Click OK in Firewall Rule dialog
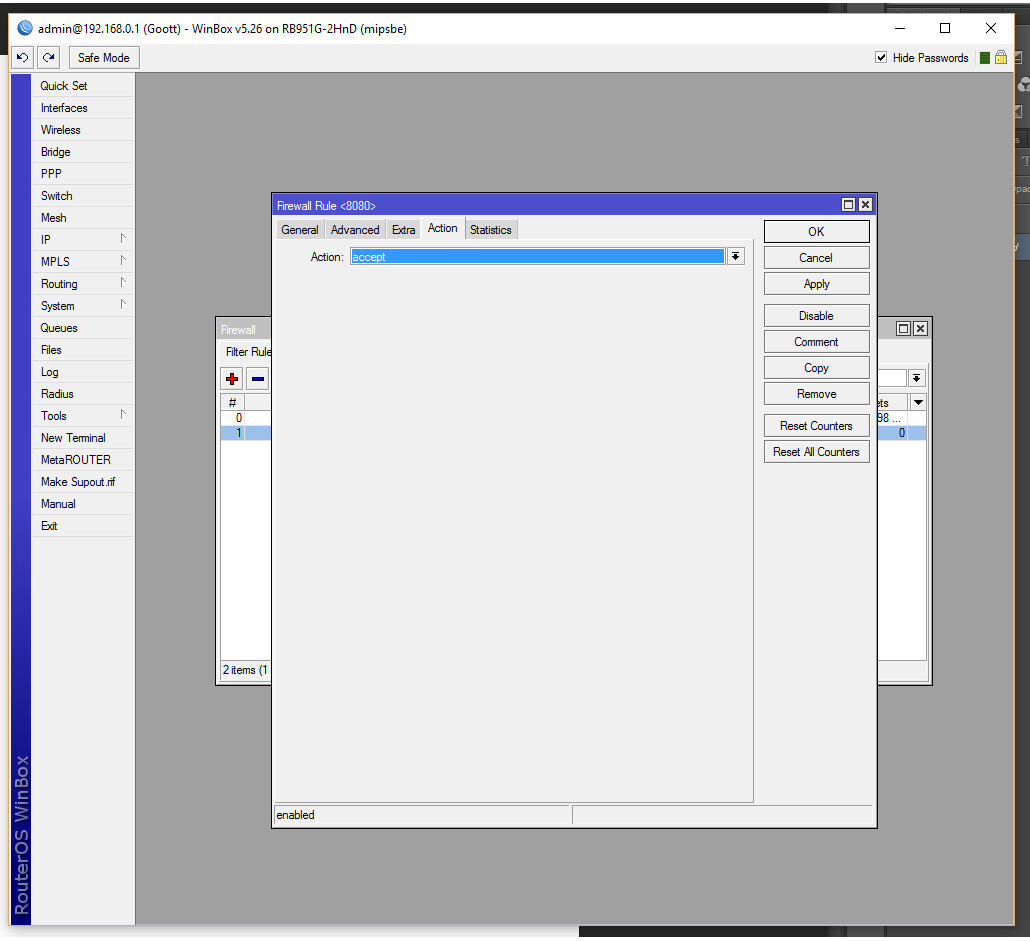Screen dimensions: 1030x941 pyautogui.click(x=817, y=232)
